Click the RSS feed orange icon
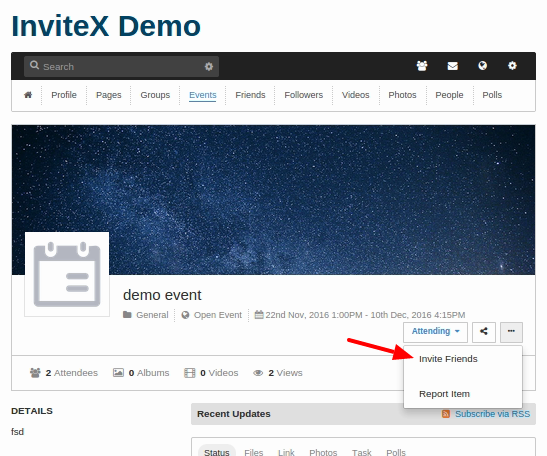Screen dimensions: 547x456 (445, 414)
